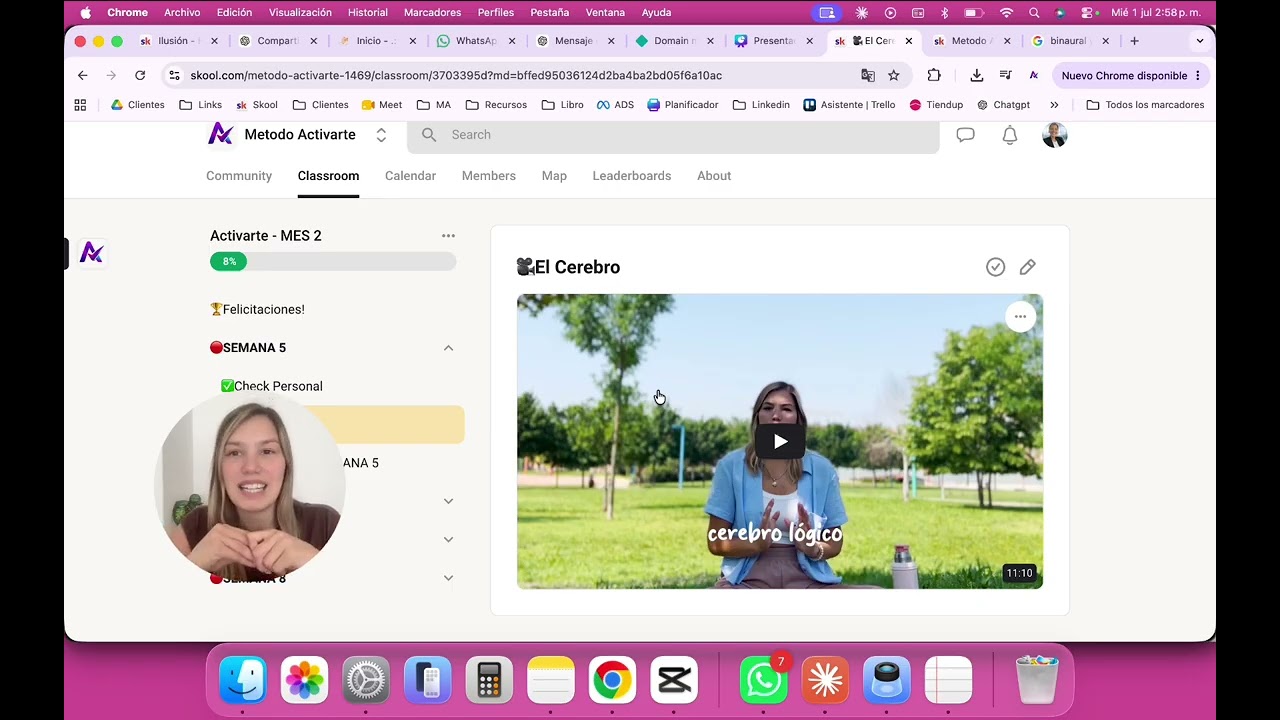
Task: Switch to the WhatsApp browser tab
Action: (x=476, y=41)
